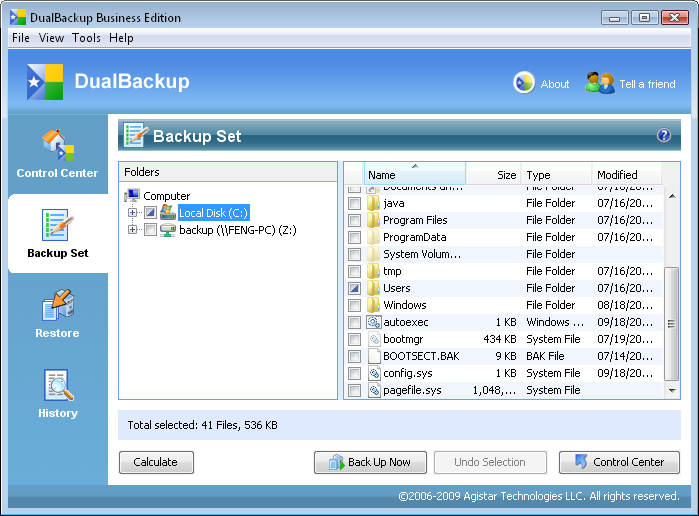Select the Backup Set sidebar icon
Image resolution: width=699 pixels, height=516 pixels.
pos(58,225)
